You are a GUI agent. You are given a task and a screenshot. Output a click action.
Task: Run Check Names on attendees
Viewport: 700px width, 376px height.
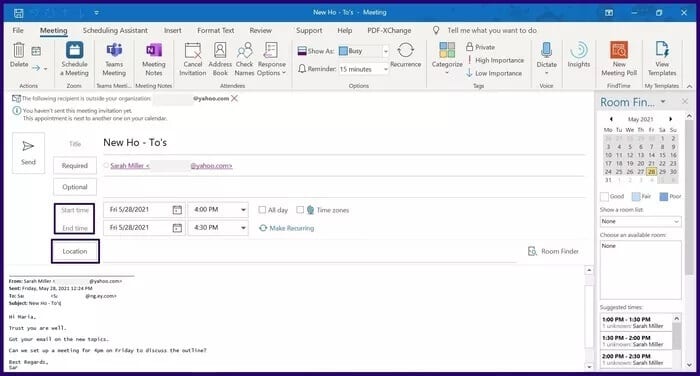pyautogui.click(x=244, y=59)
